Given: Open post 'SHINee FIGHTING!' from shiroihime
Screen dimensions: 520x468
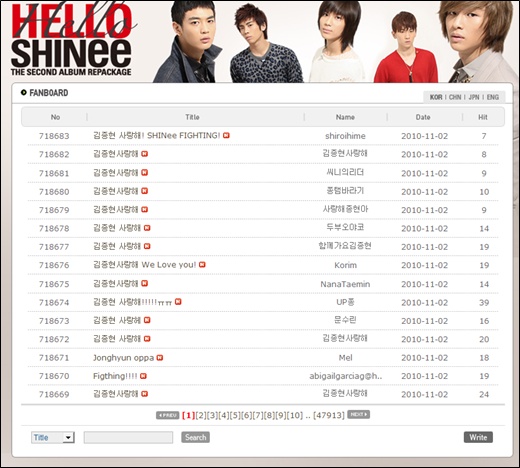Looking at the screenshot, I should pyautogui.click(x=156, y=136).
